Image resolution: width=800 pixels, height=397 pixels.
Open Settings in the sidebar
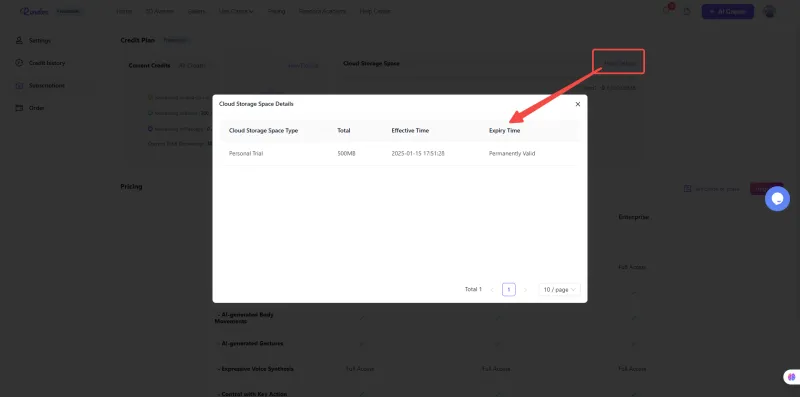coord(39,40)
